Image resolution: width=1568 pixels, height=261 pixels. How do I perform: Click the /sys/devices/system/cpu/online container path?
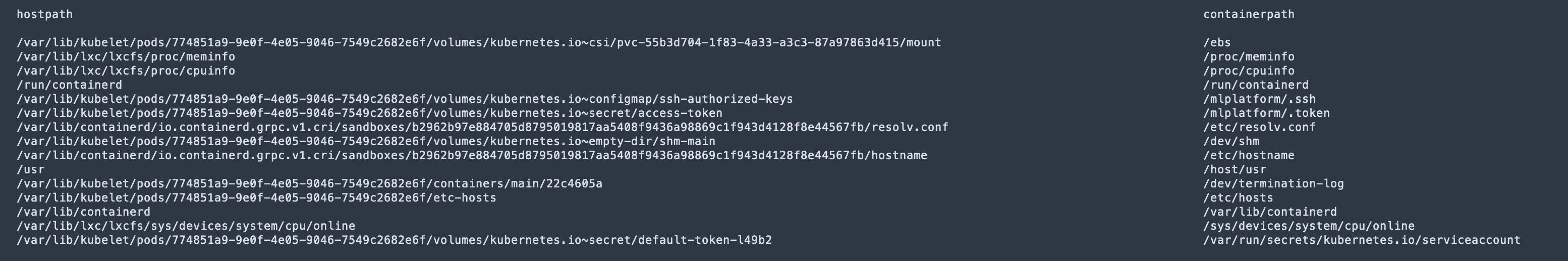pos(1309,226)
